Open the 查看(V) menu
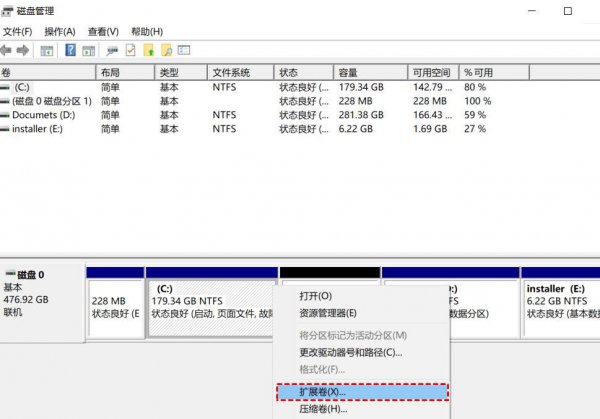This screenshot has height=419, width=600. (103, 32)
